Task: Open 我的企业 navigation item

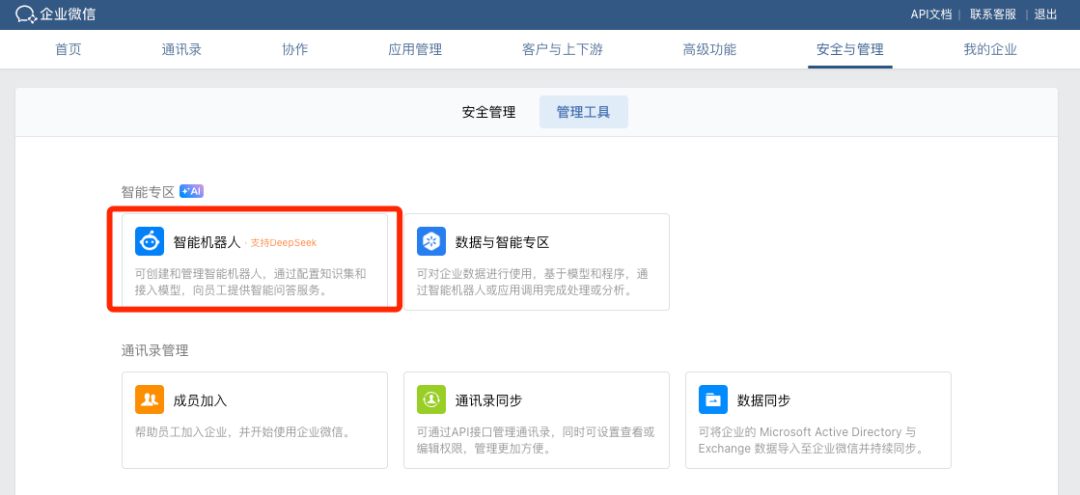Action: coord(990,50)
